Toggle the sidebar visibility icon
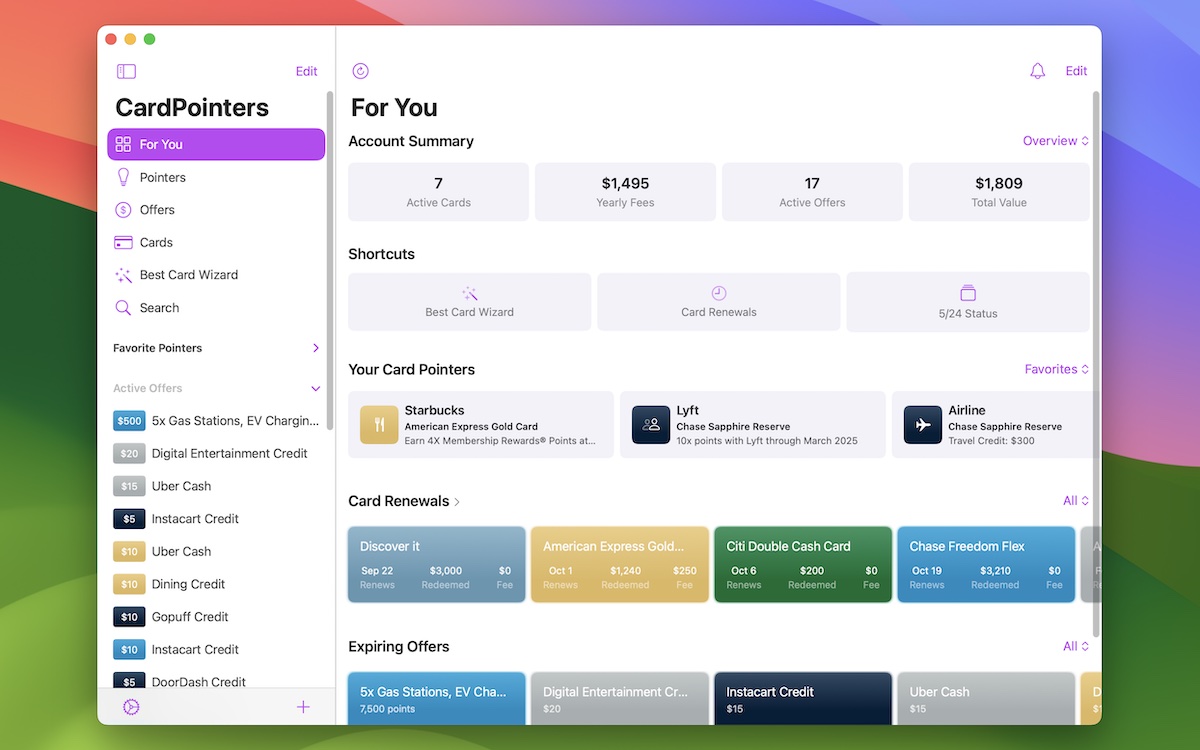The image size is (1200, 750). pos(126,71)
